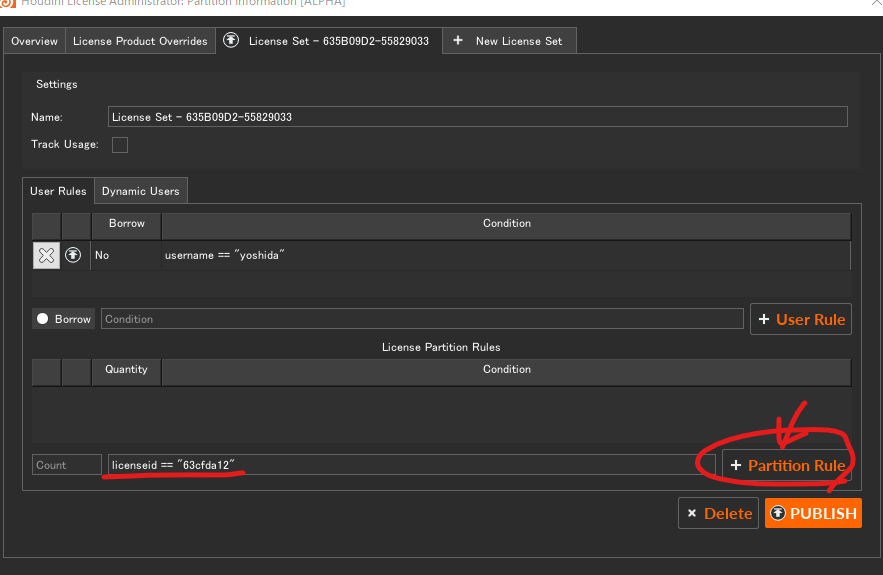
Task: Click the publish arrow icon in the yoshida rule row
Action: [x=73, y=255]
